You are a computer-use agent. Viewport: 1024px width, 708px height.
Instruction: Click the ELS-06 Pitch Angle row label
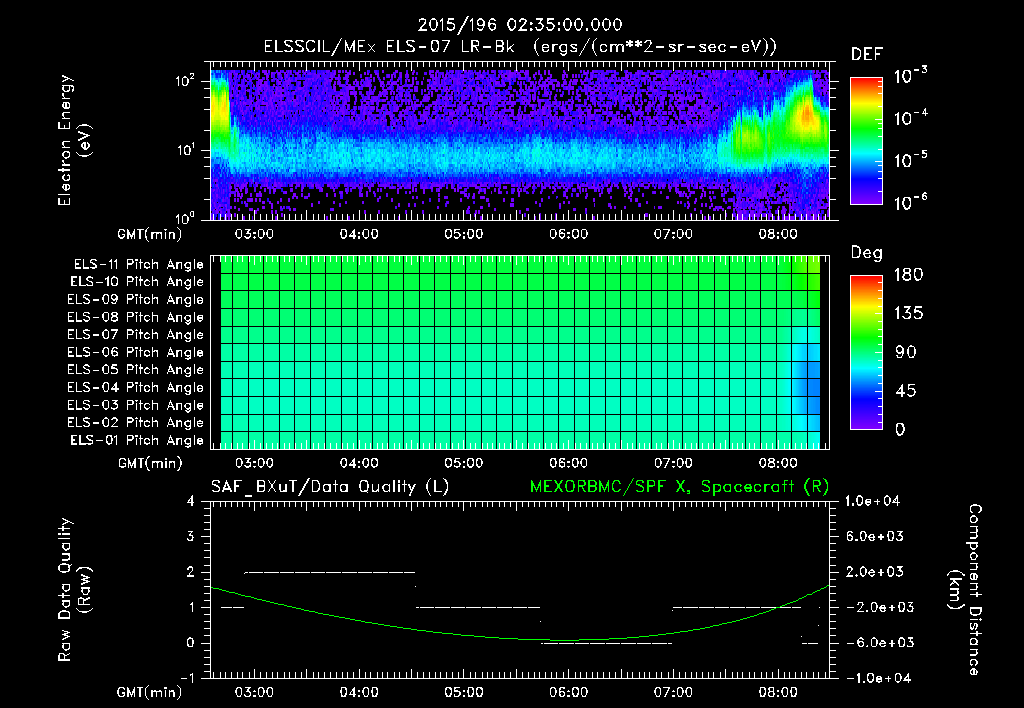coord(135,353)
